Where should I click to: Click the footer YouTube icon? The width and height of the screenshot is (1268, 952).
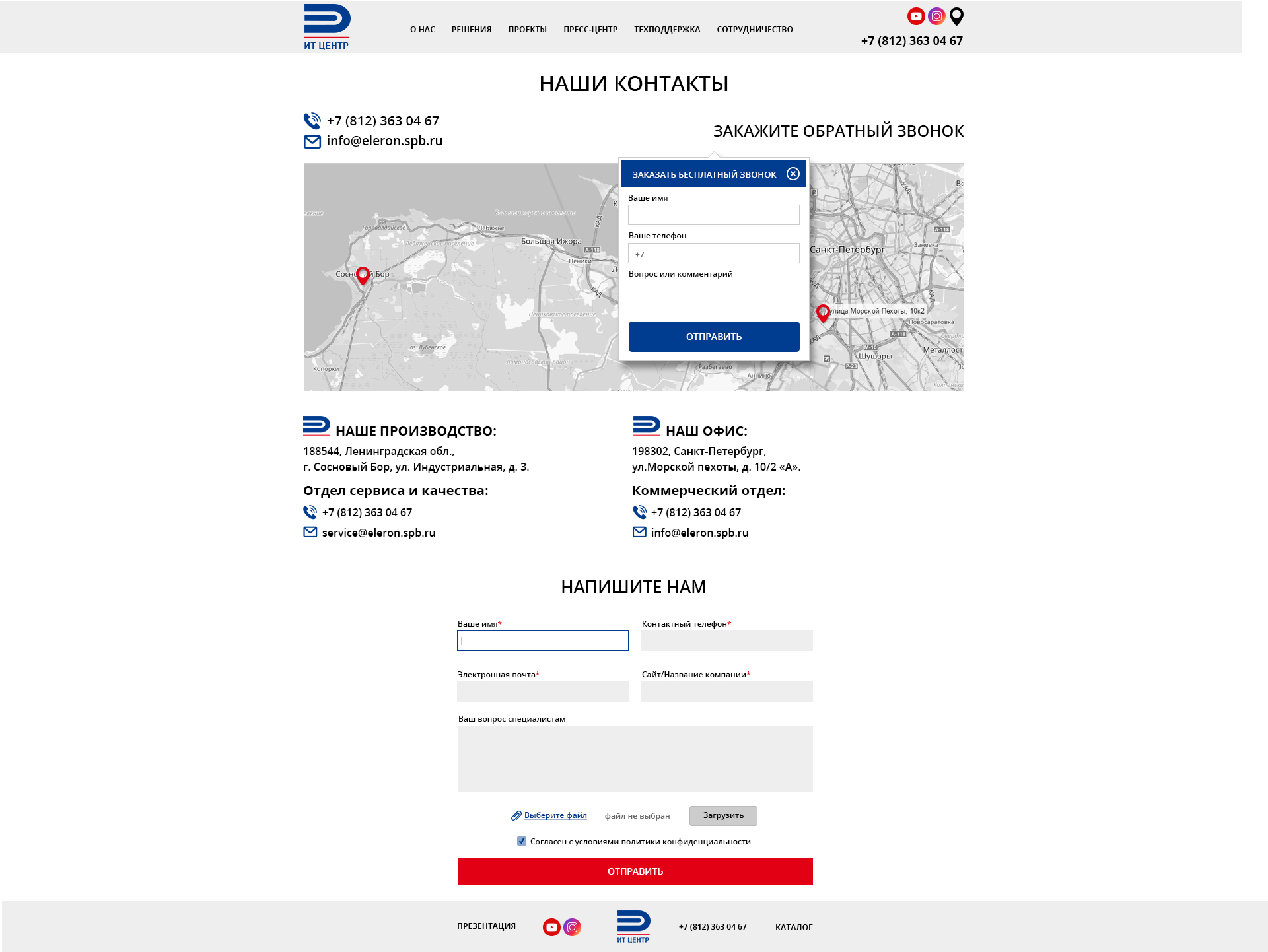click(551, 927)
